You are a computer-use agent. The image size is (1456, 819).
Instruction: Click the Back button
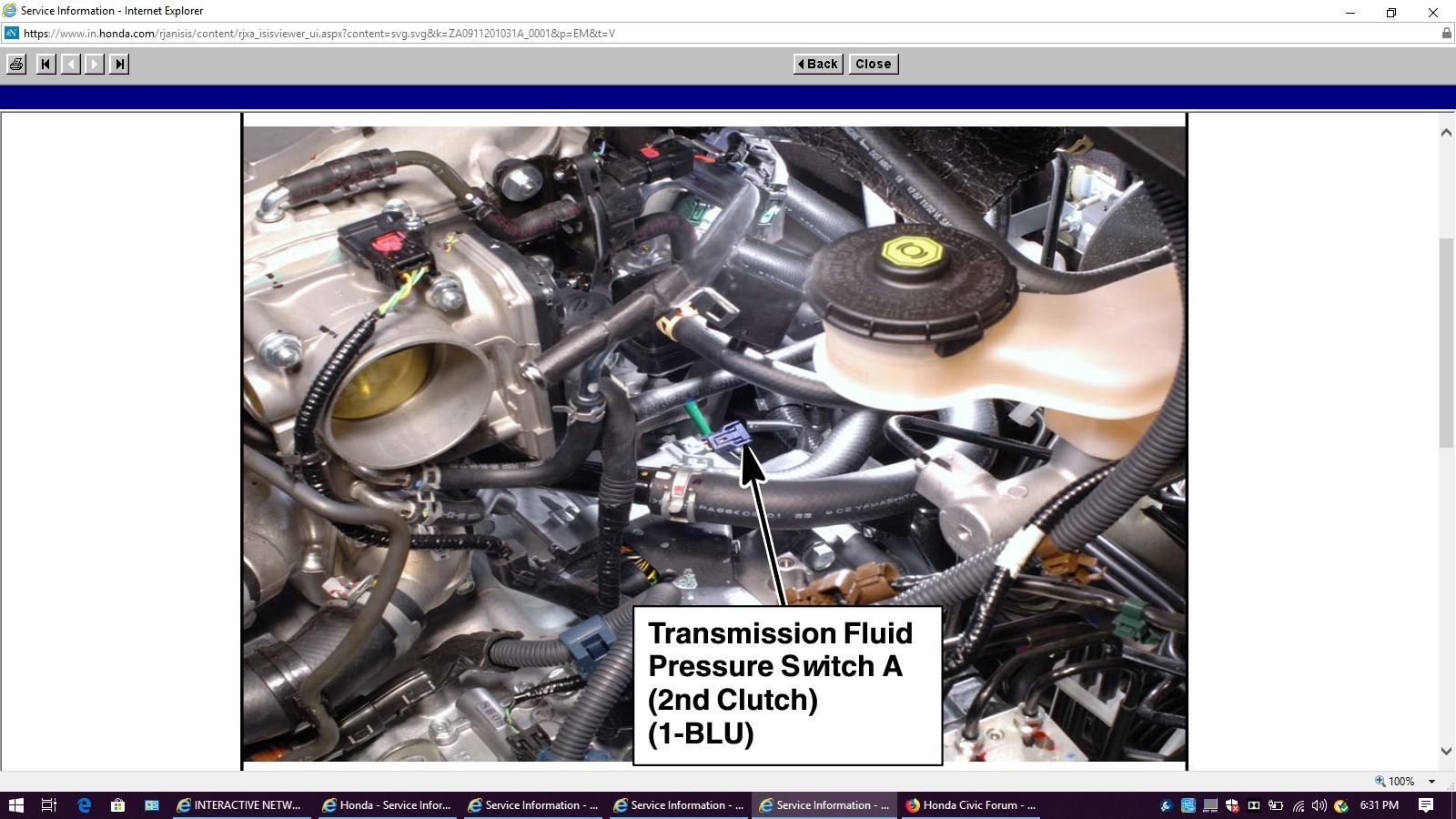click(818, 64)
